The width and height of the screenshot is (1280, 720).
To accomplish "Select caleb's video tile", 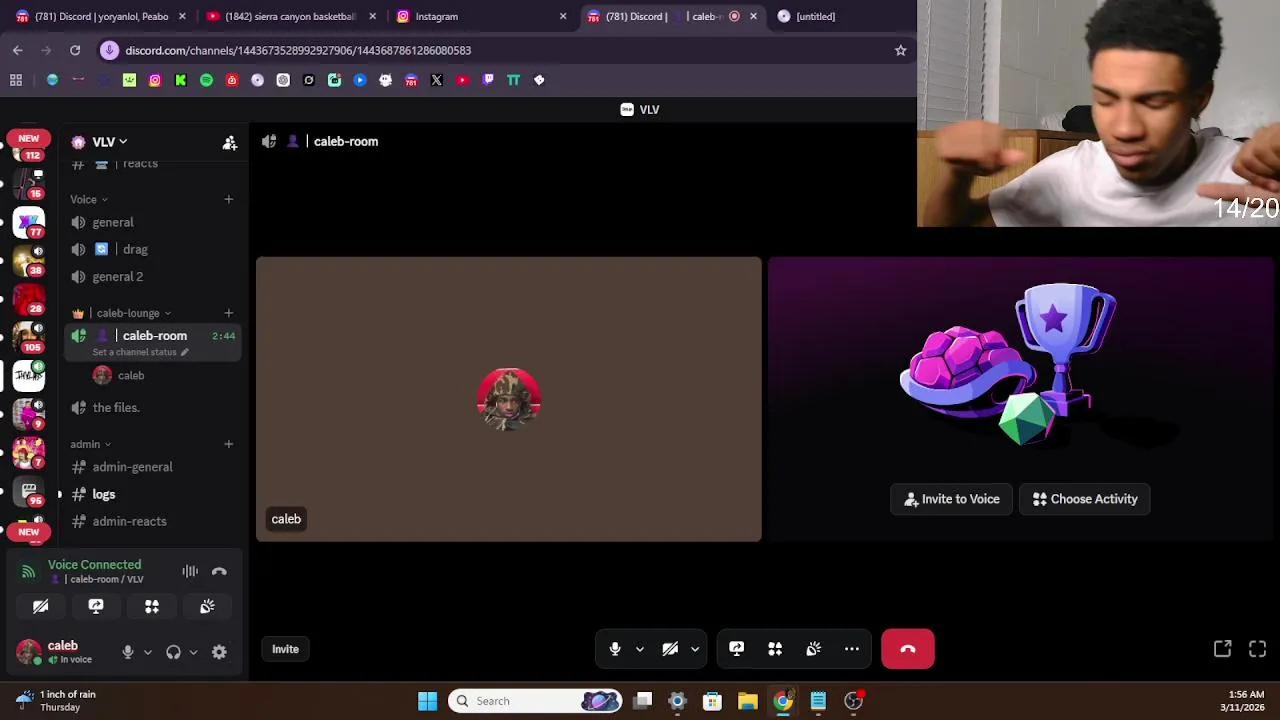I will [x=509, y=399].
